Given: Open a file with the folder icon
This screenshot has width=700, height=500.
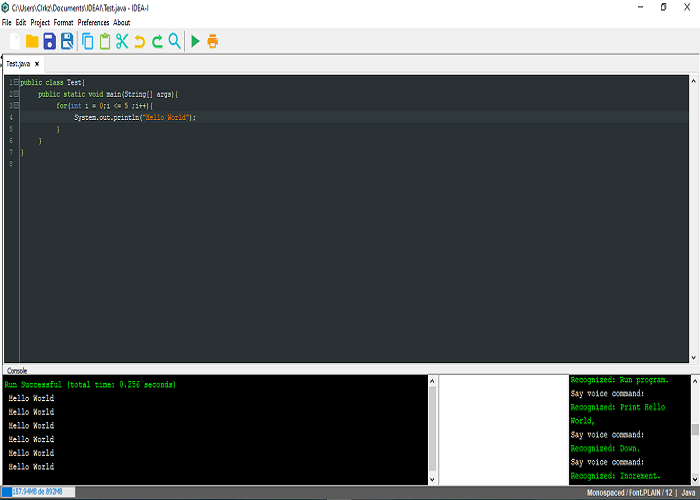Looking at the screenshot, I should coord(32,41).
